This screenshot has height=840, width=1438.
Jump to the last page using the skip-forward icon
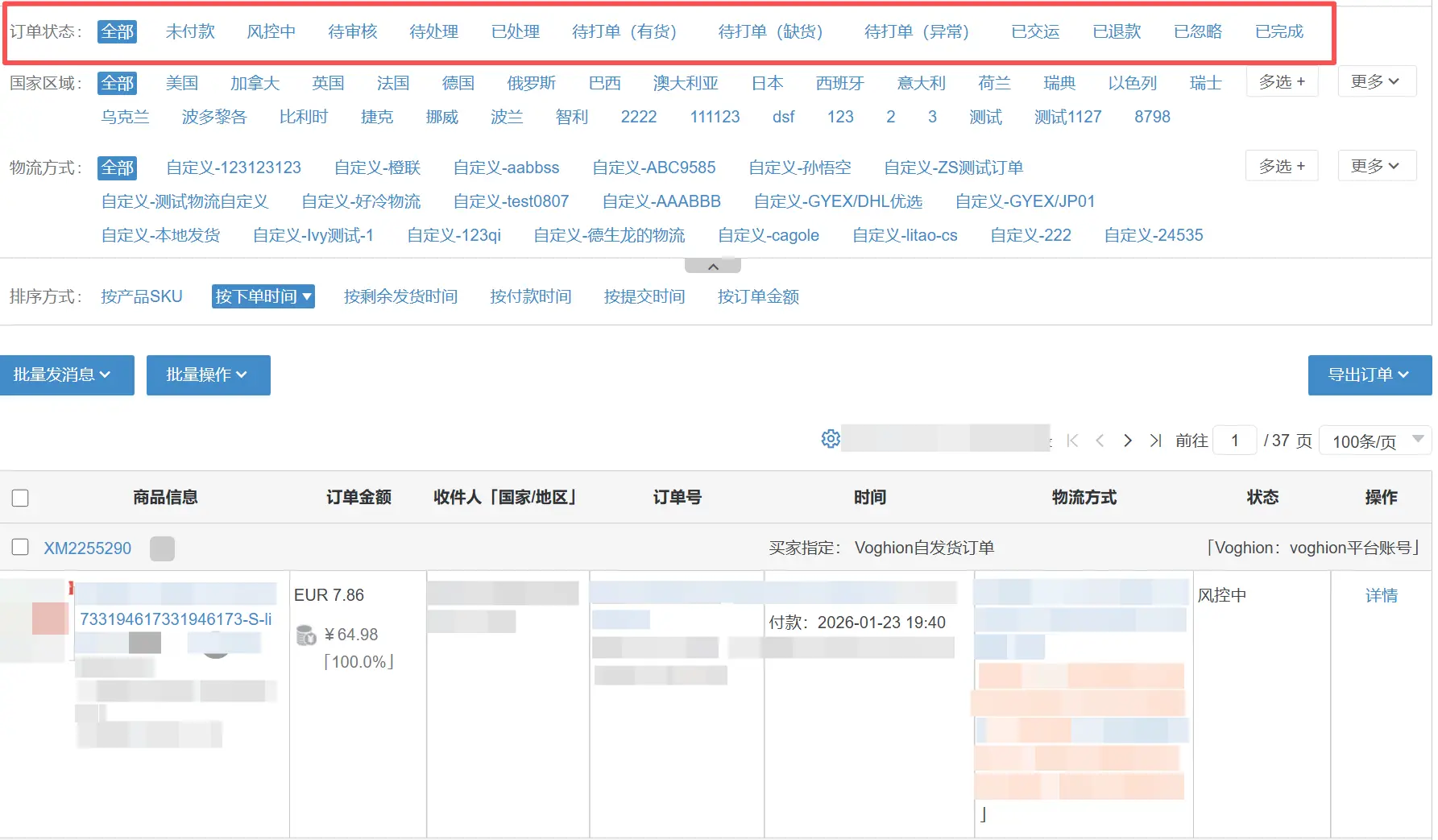click(x=1155, y=441)
